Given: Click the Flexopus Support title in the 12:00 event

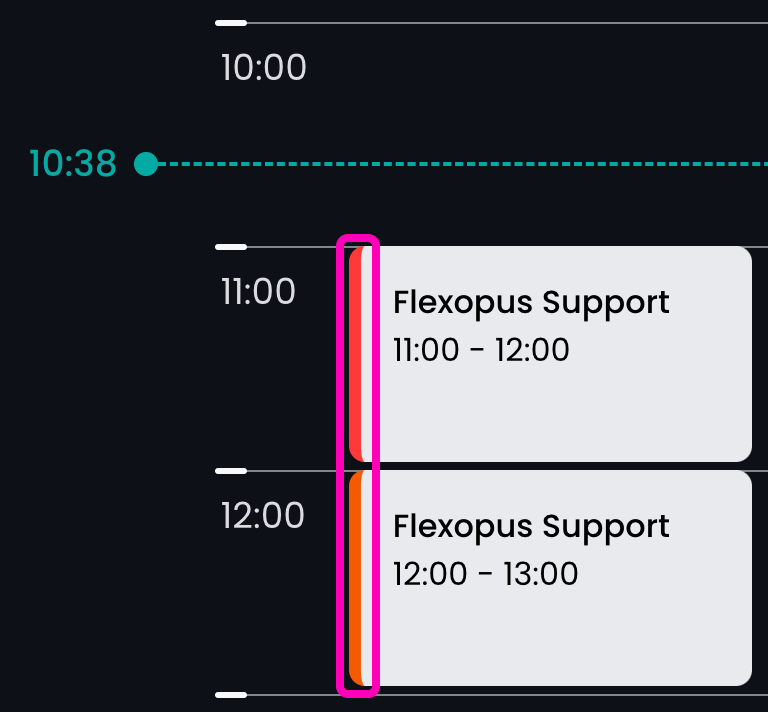Looking at the screenshot, I should pyautogui.click(x=531, y=526).
